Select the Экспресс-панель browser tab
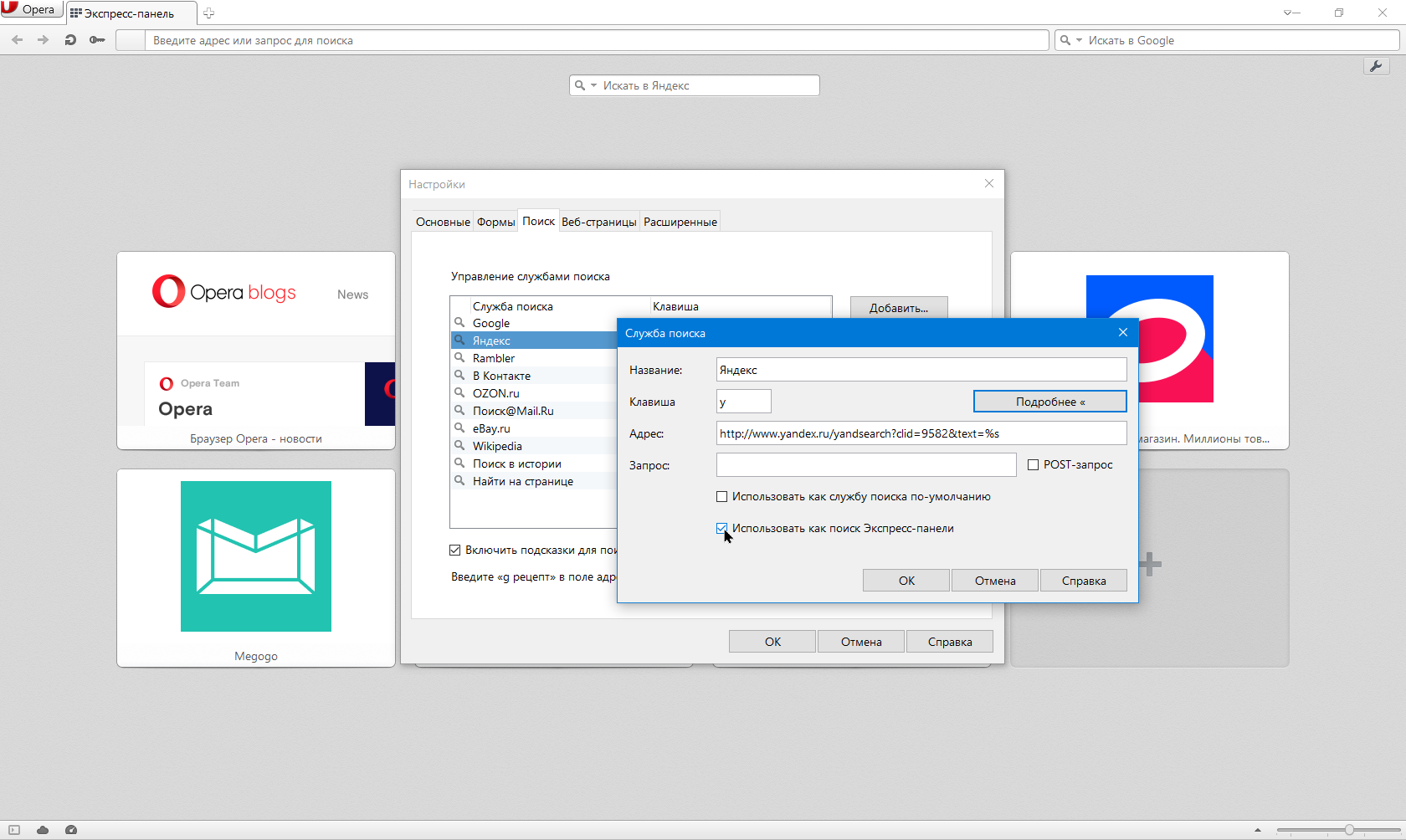The width and height of the screenshot is (1406, 840). (x=130, y=13)
